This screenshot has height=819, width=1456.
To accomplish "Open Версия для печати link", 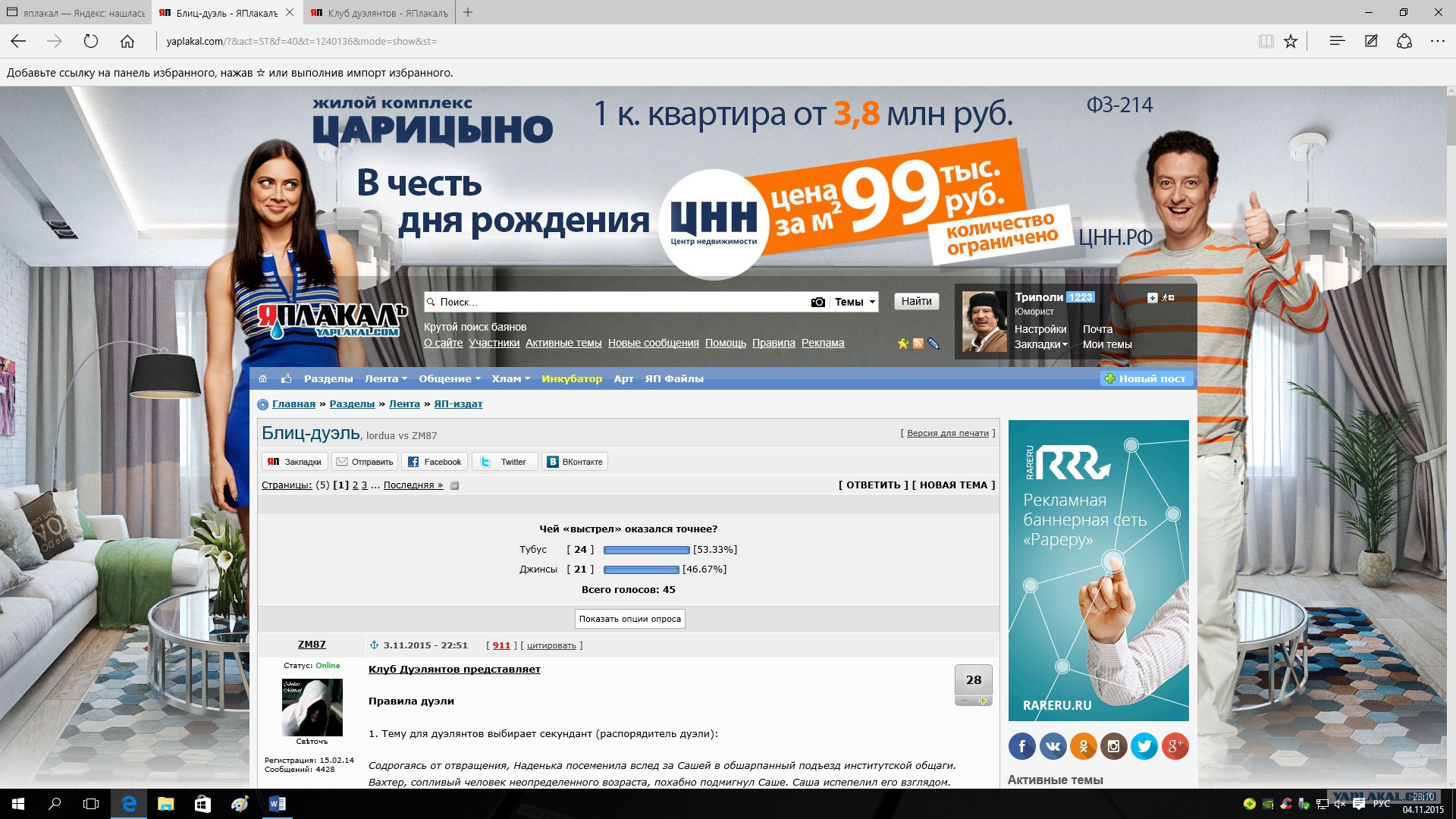I will pyautogui.click(x=948, y=434).
